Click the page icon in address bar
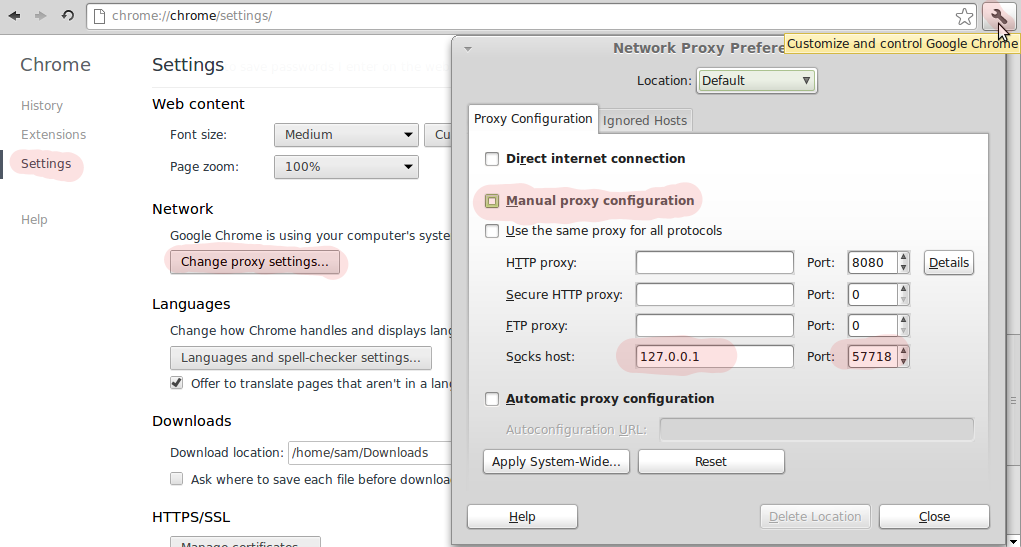 [99, 16]
